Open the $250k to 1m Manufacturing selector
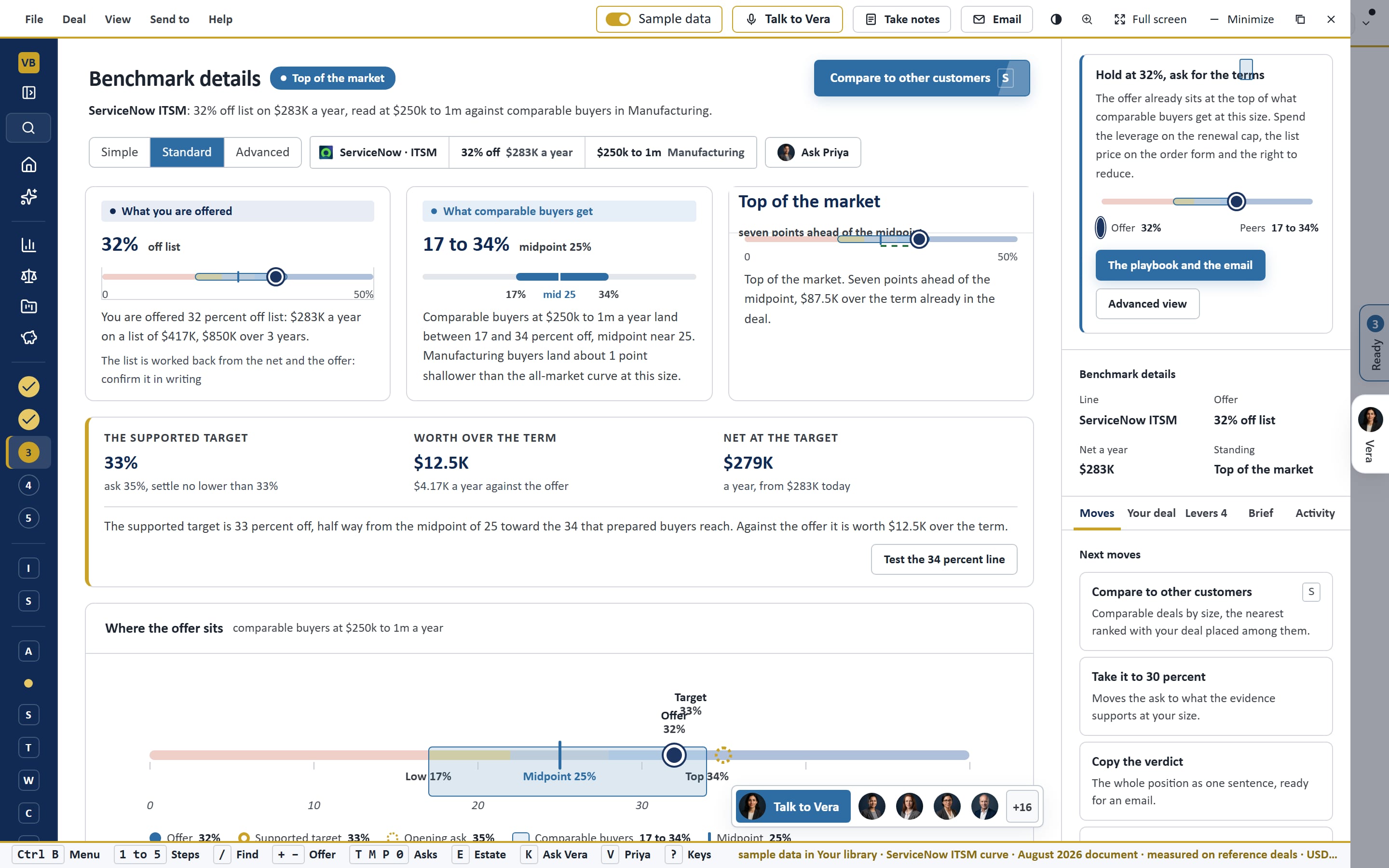 pyautogui.click(x=670, y=152)
